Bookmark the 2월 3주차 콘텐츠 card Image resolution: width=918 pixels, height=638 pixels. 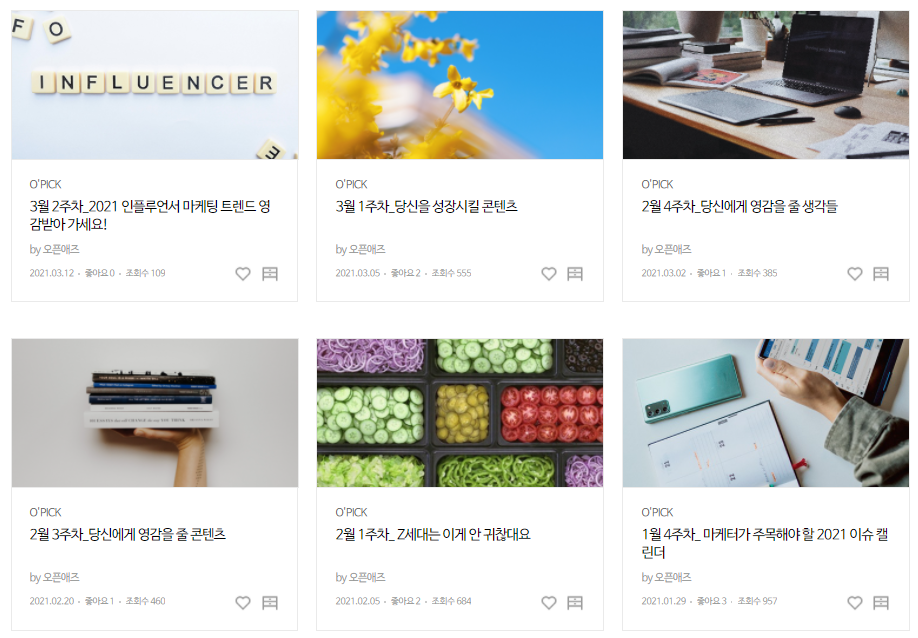[x=270, y=602]
